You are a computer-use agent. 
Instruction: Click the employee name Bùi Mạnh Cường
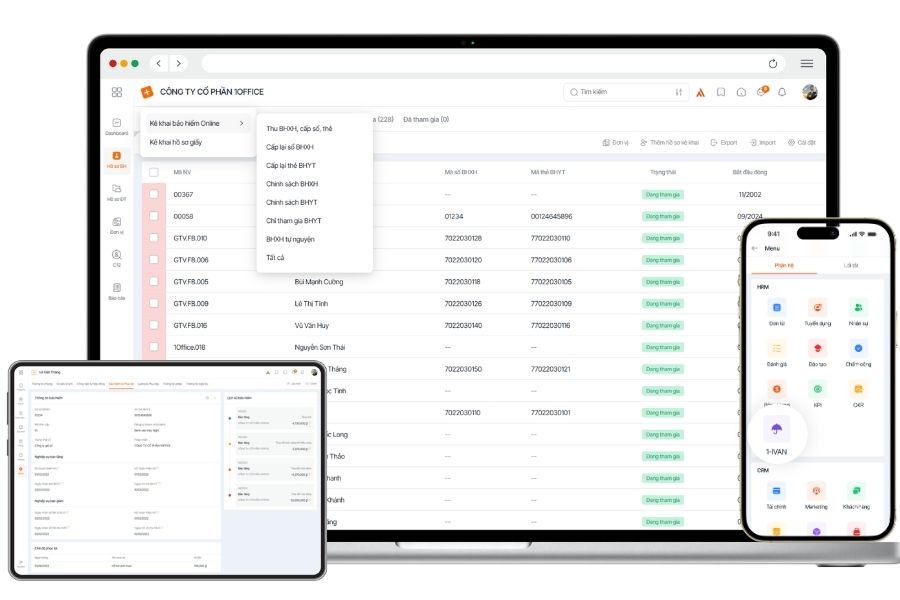pyautogui.click(x=319, y=282)
